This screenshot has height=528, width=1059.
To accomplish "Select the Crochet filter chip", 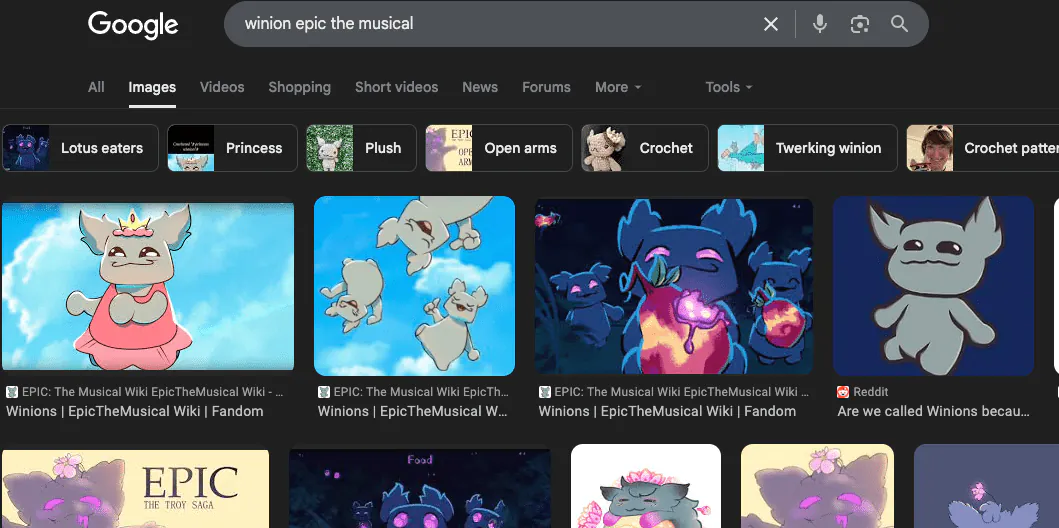I will click(x=645, y=148).
